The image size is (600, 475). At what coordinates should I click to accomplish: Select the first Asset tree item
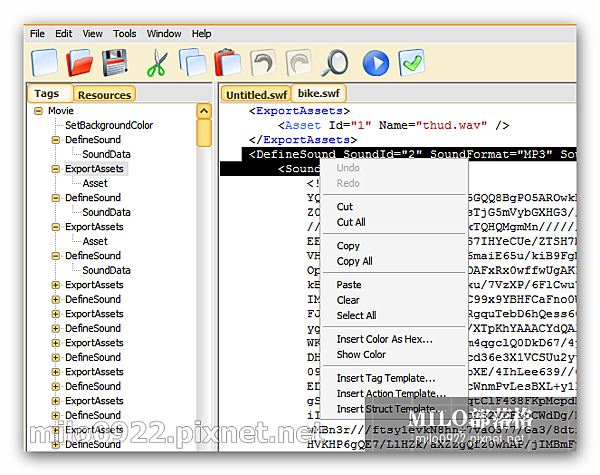[95, 183]
